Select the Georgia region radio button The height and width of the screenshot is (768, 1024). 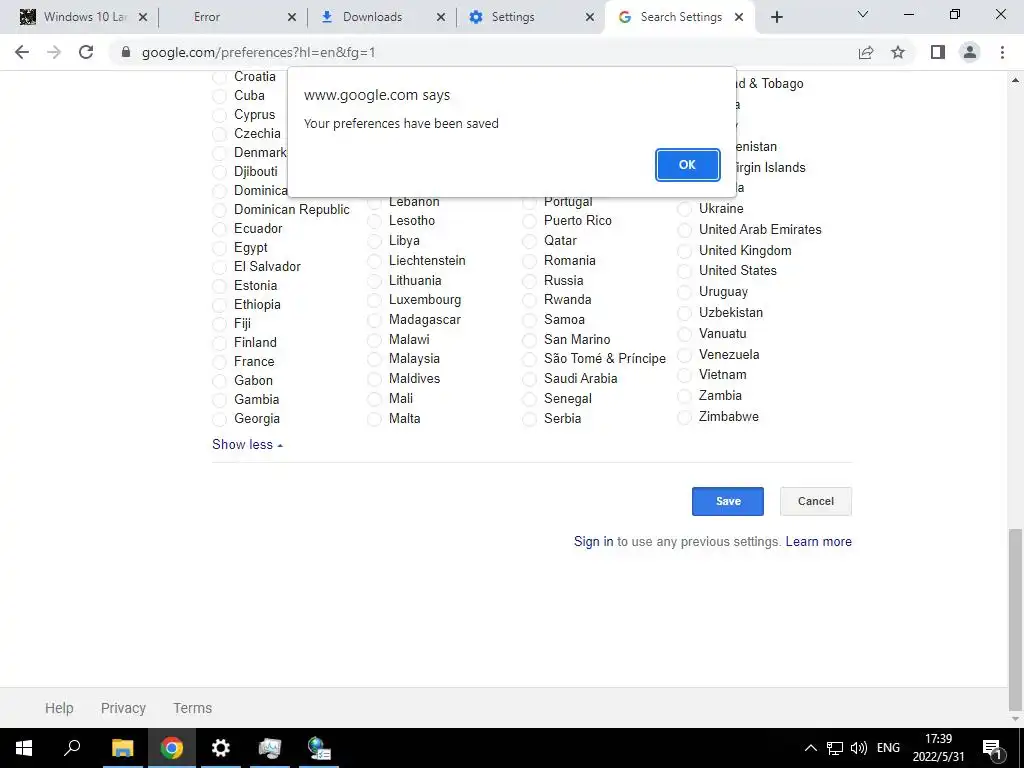(219, 419)
